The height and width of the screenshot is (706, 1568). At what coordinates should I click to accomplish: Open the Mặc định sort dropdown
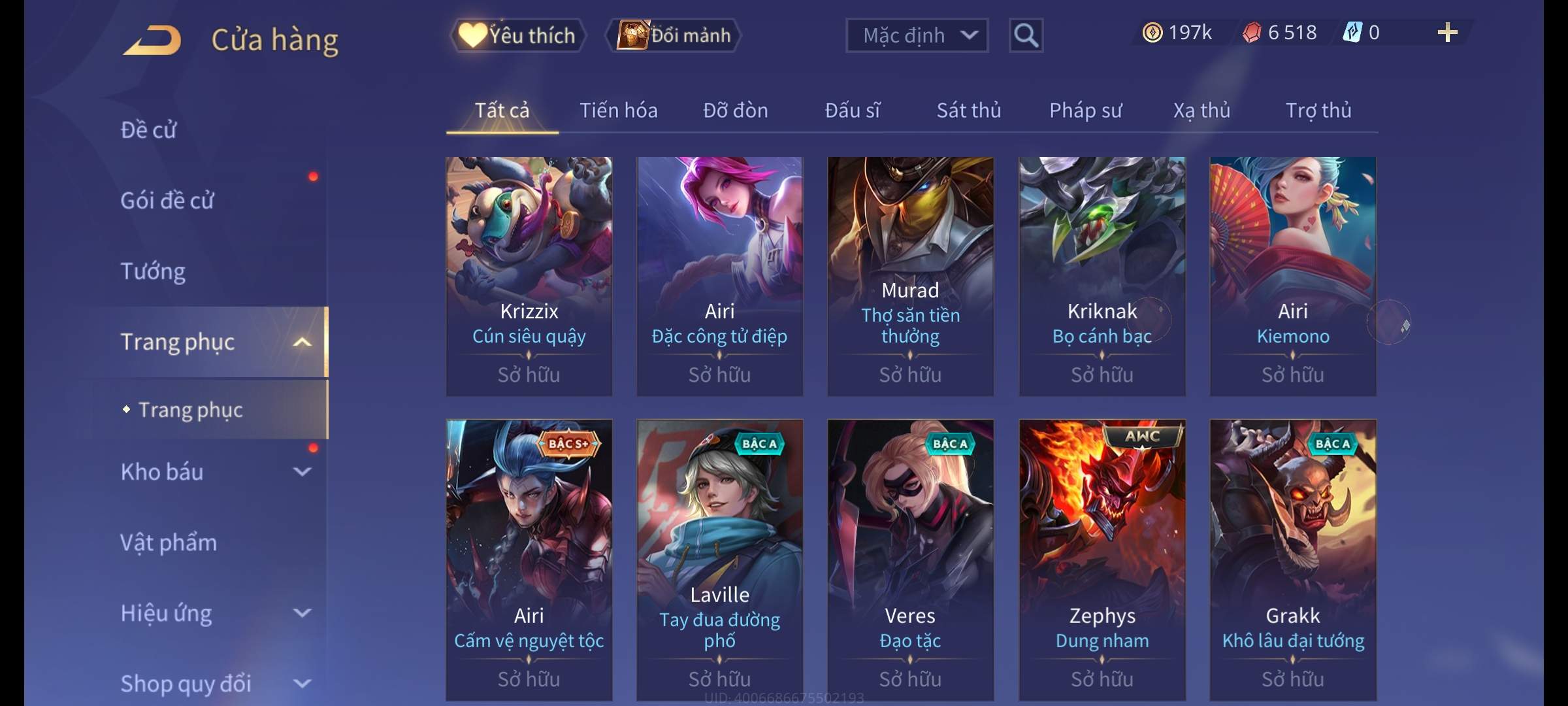(917, 35)
